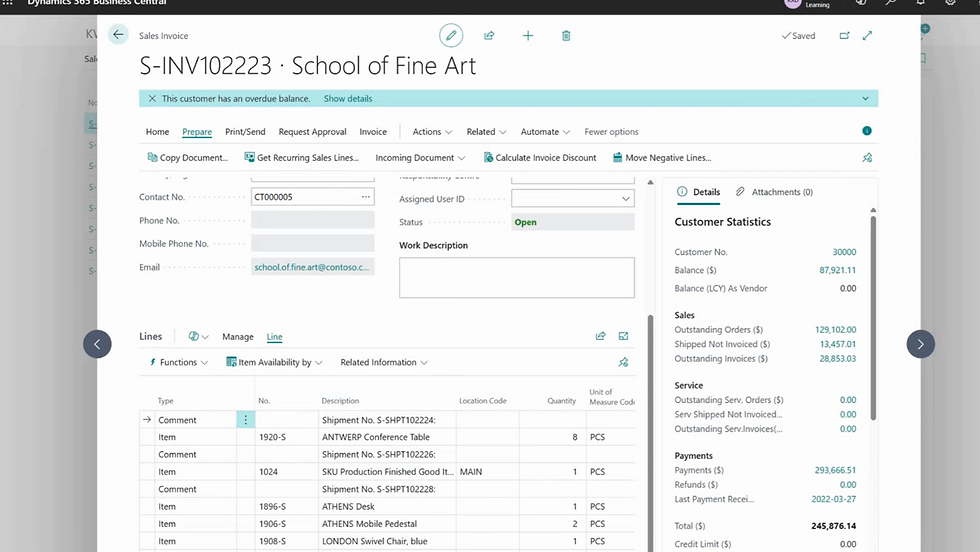
Task: Select MAIN location code cell
Action: tap(488, 472)
